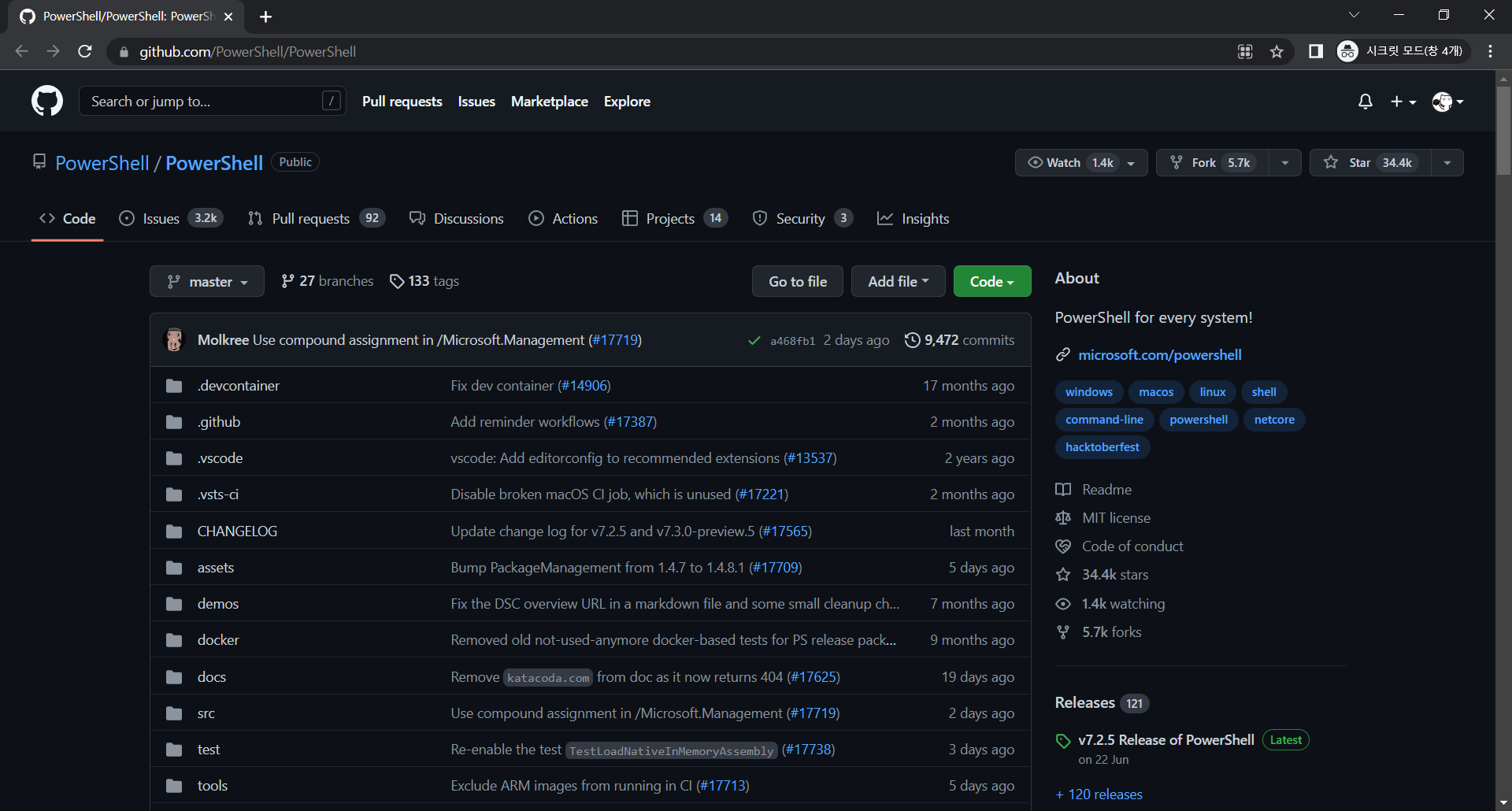View the 9,472 commits history
This screenshot has width=1512, height=811.
click(959, 340)
